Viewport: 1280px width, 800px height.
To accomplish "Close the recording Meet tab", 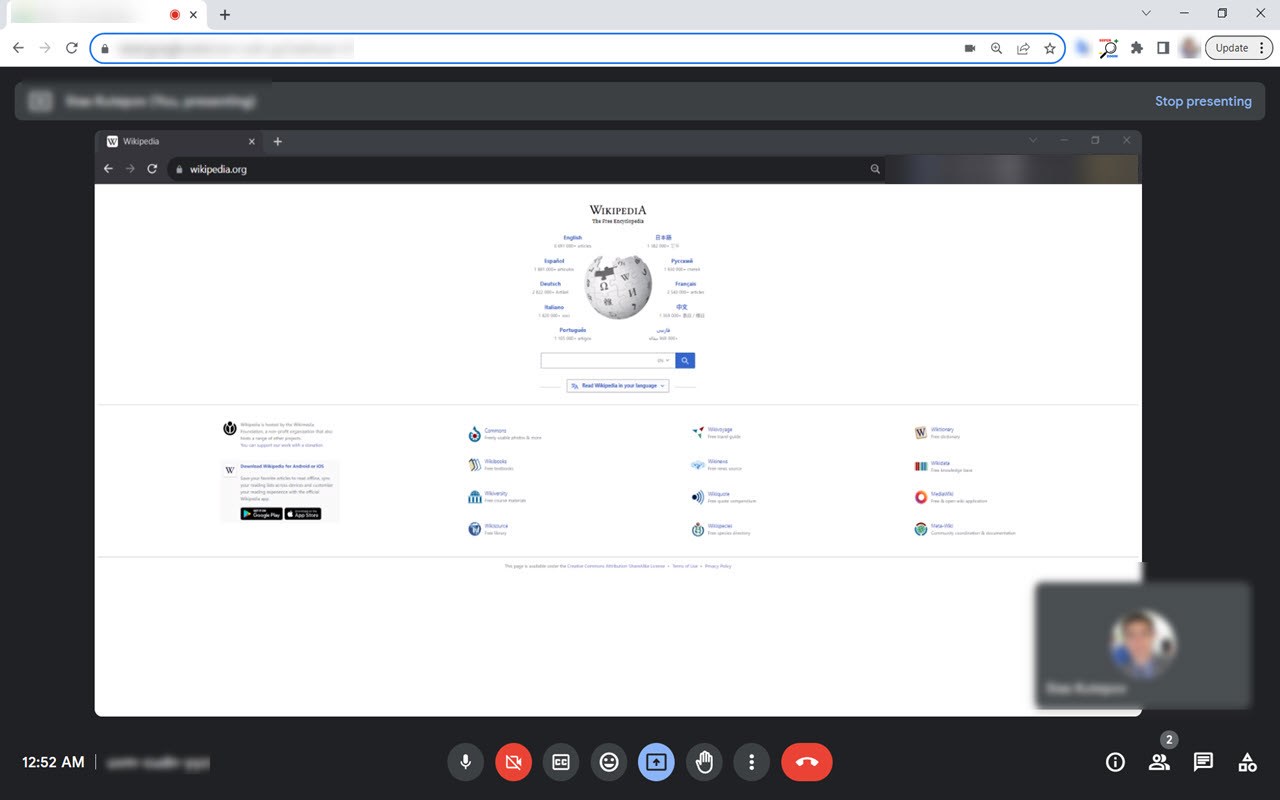I will (193, 15).
